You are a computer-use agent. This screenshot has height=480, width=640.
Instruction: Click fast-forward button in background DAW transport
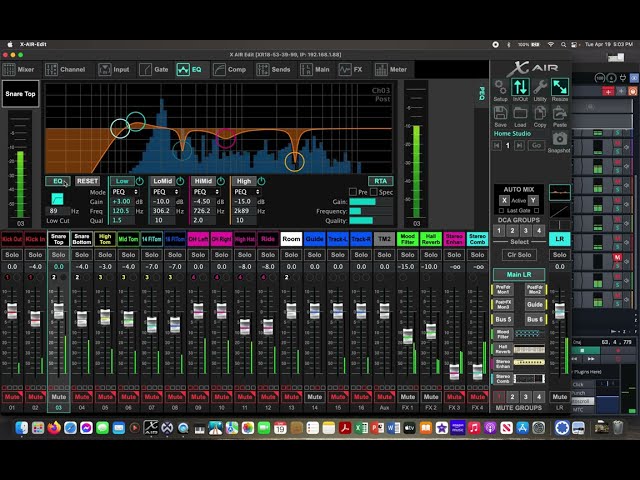591,359
